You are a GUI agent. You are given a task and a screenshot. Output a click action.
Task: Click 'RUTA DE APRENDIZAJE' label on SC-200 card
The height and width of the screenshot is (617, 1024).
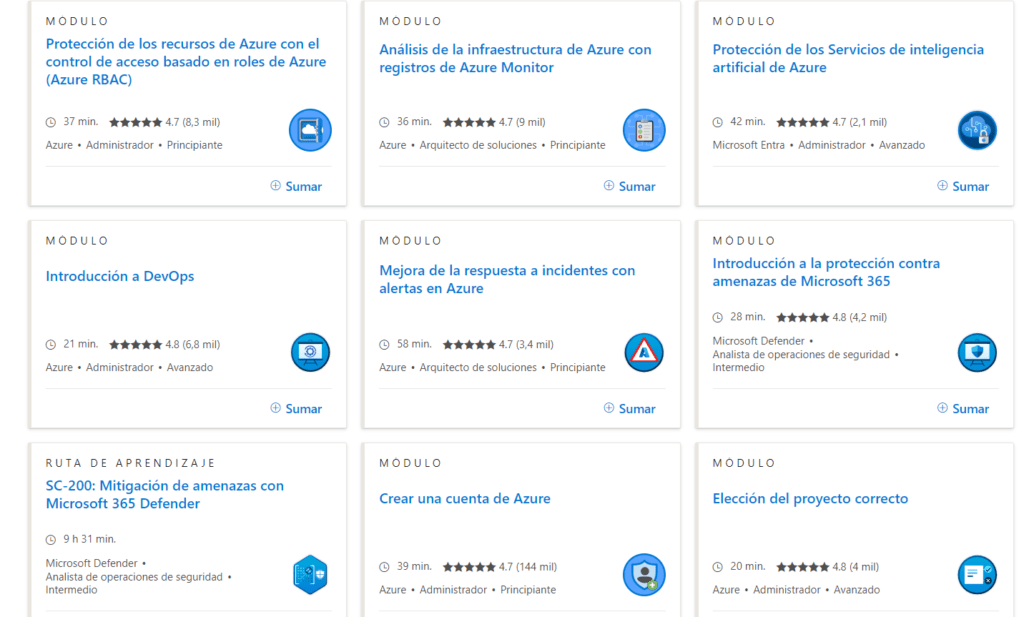(130, 463)
